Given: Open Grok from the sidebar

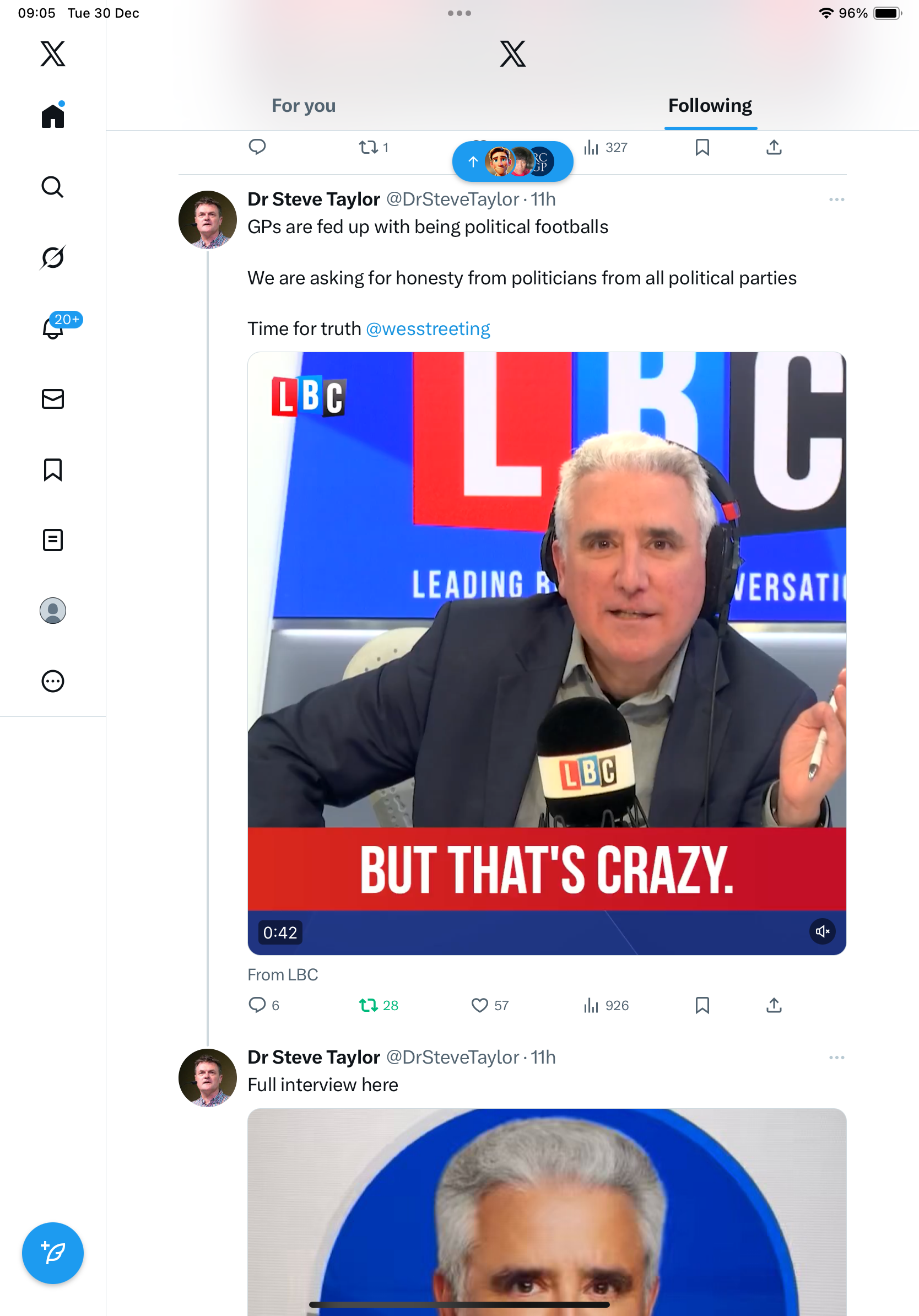Looking at the screenshot, I should tap(53, 257).
